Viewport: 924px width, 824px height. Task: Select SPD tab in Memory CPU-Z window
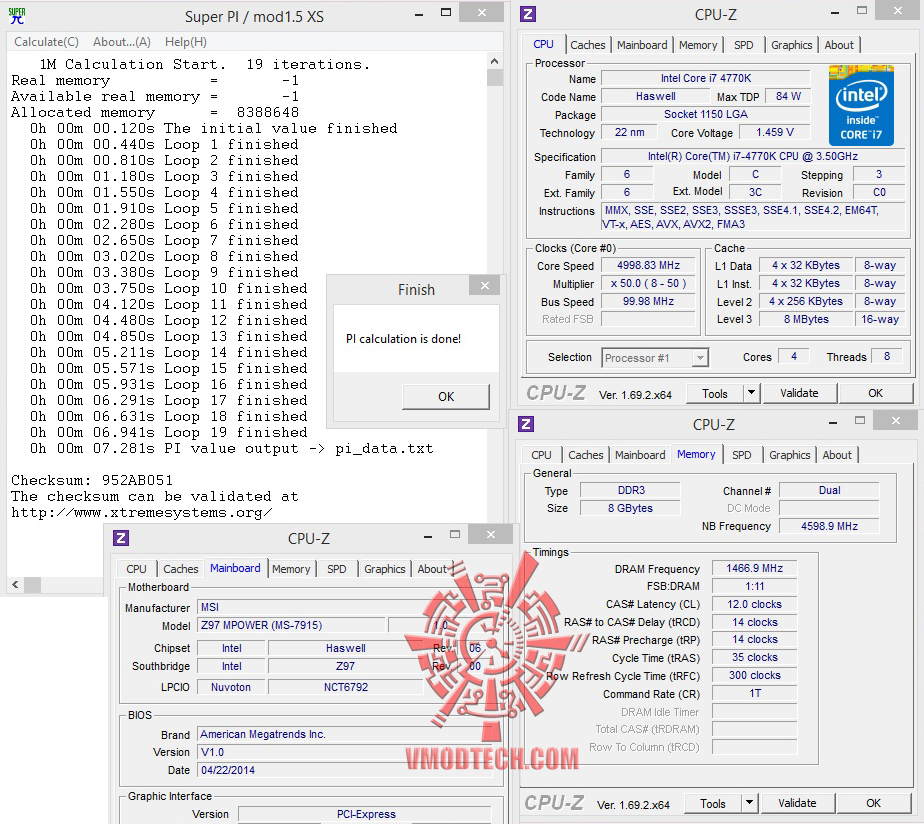741,455
